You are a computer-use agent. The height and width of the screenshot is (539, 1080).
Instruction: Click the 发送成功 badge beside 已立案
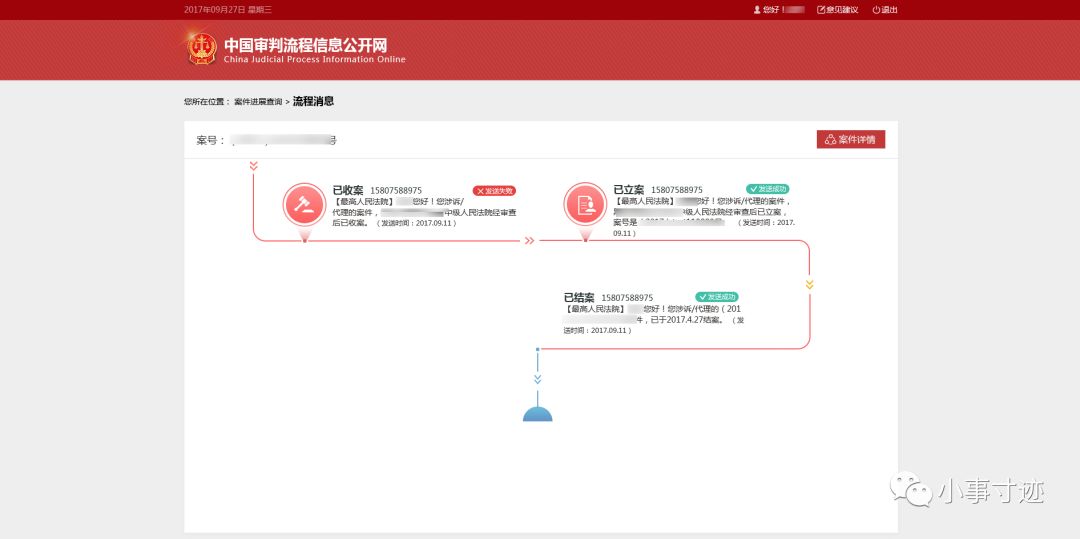[768, 189]
